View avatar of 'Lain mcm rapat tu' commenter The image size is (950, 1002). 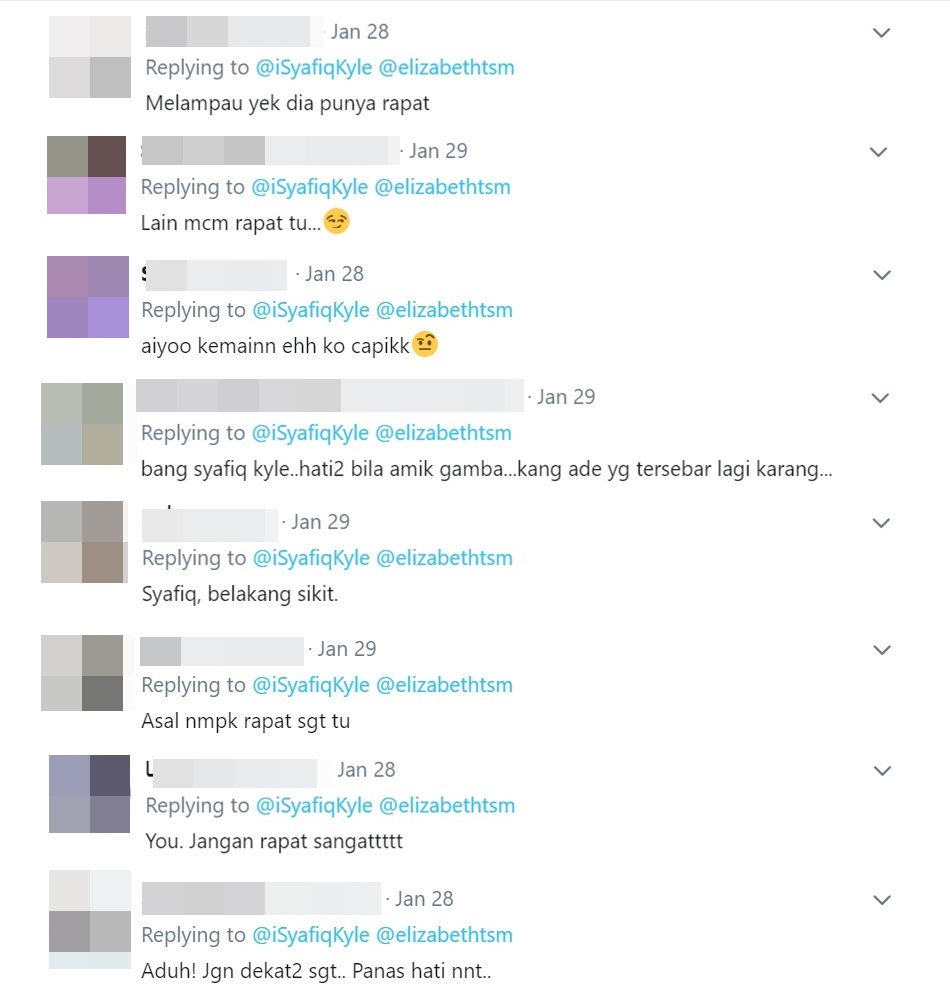[x=86, y=174]
